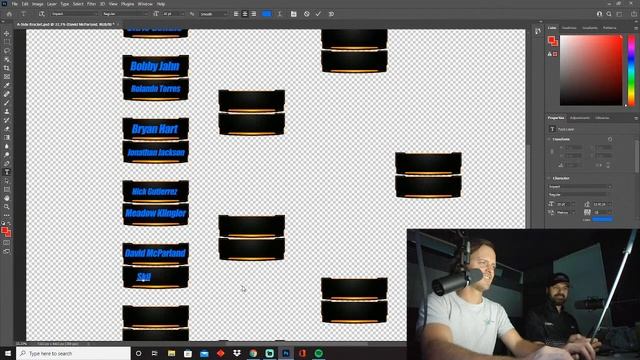Viewport: 640px width, 360px height.
Task: Pick a color in the Color panel field
Action: coord(591,70)
